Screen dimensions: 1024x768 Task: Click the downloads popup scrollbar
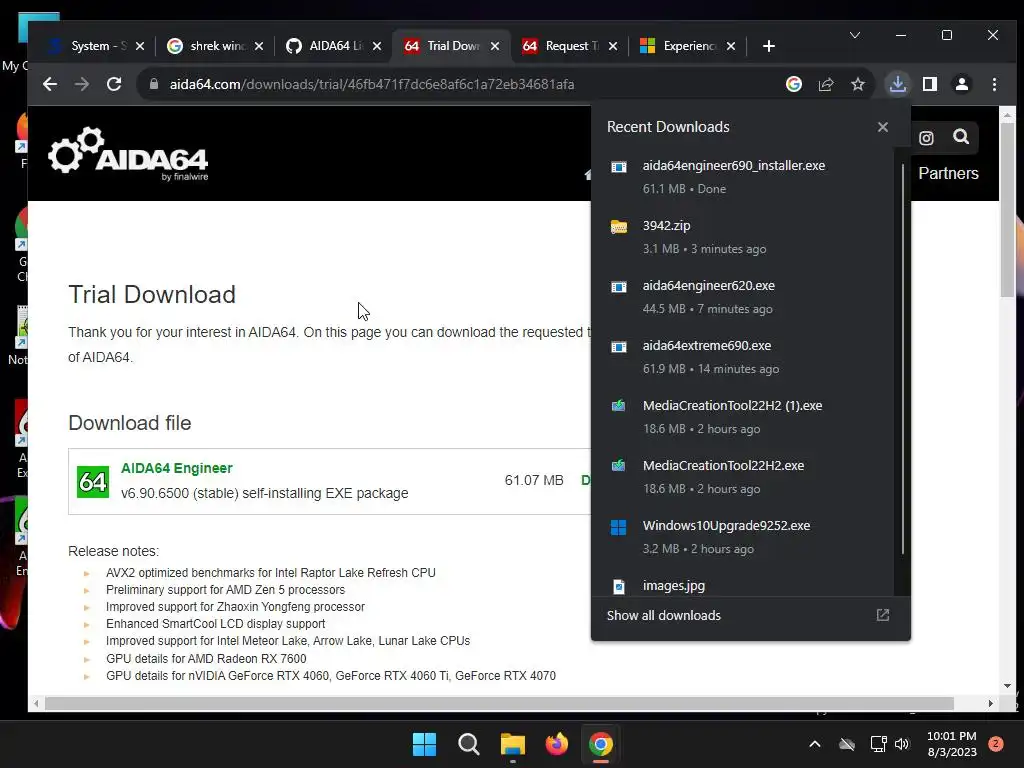coord(903,359)
